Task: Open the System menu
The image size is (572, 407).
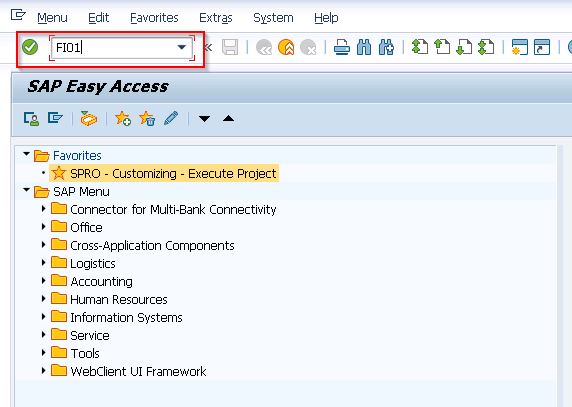Action: click(273, 18)
